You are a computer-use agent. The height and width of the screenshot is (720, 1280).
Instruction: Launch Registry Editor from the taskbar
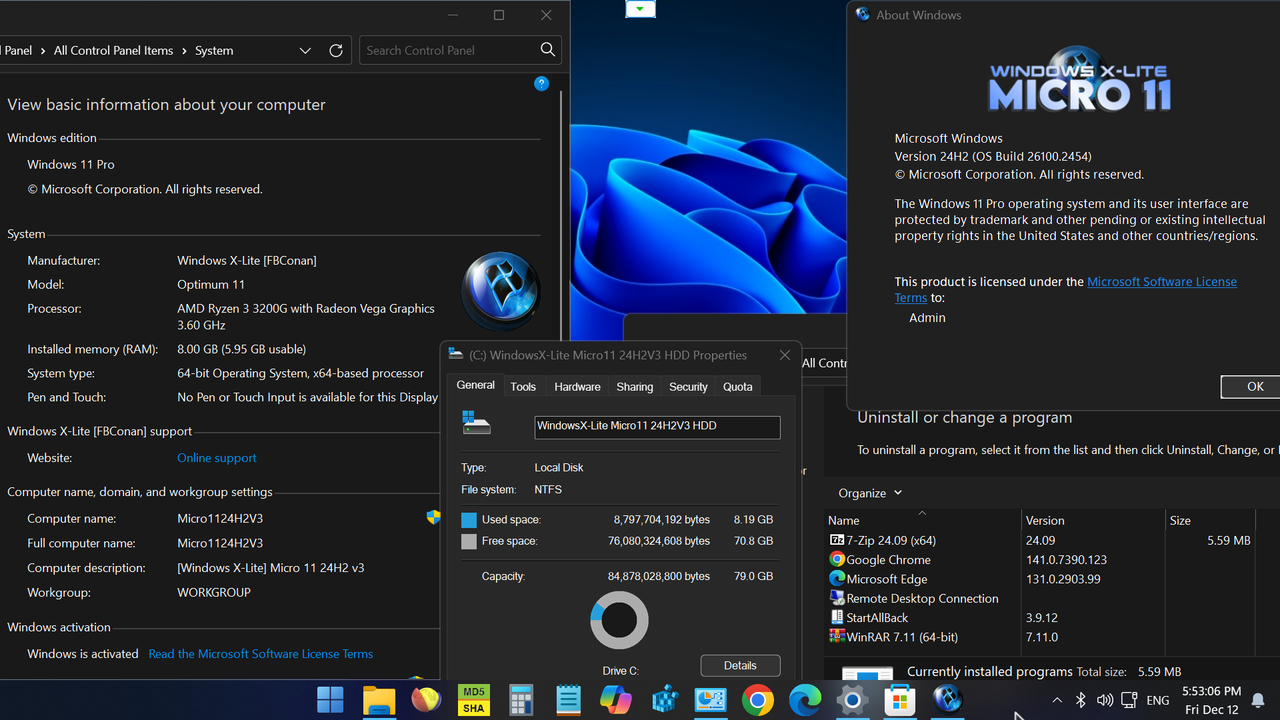(663, 700)
